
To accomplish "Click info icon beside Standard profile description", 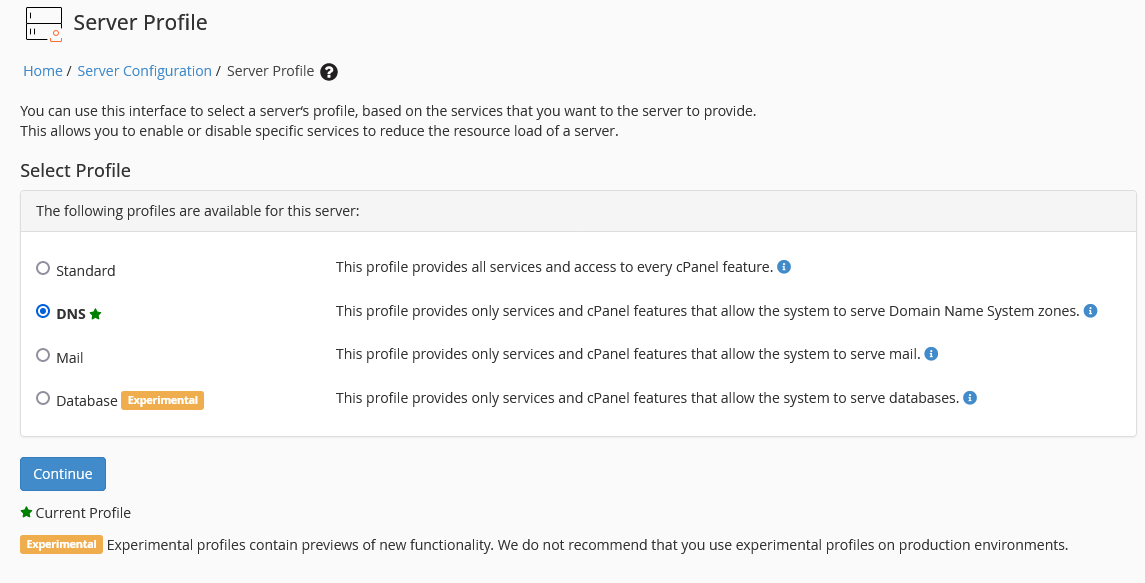I will click(x=785, y=267).
